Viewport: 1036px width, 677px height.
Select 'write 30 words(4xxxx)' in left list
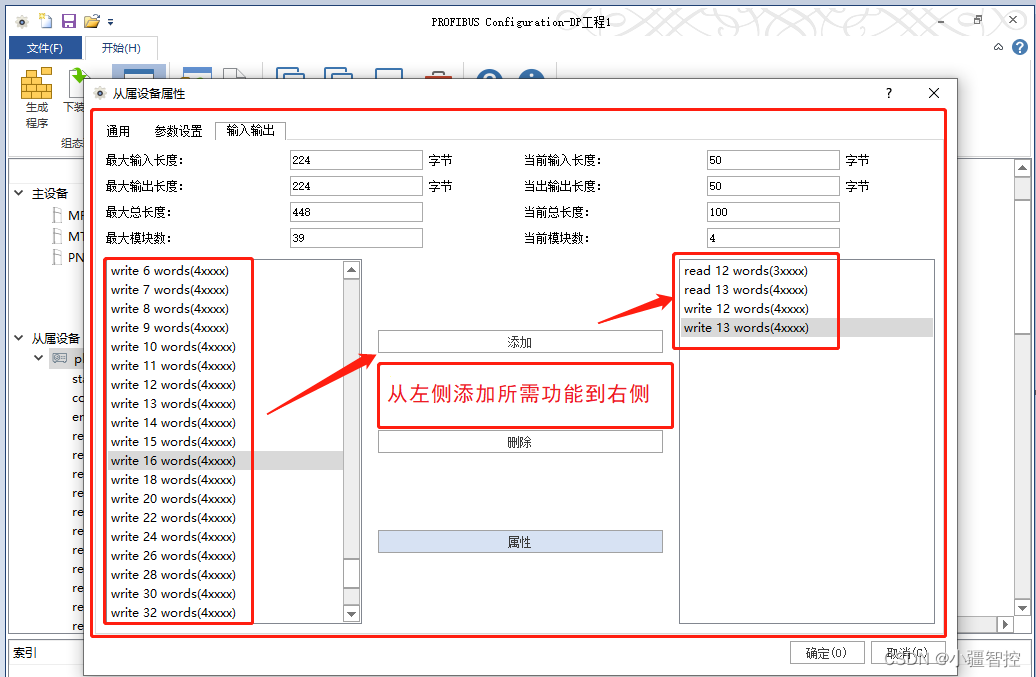click(225, 594)
